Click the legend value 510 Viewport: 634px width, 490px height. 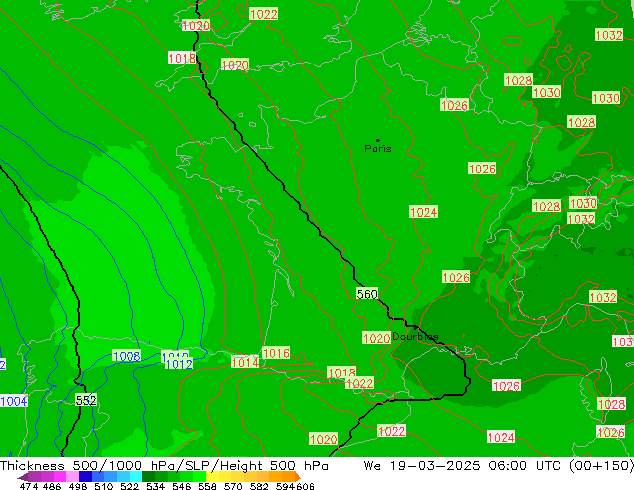pos(104,486)
